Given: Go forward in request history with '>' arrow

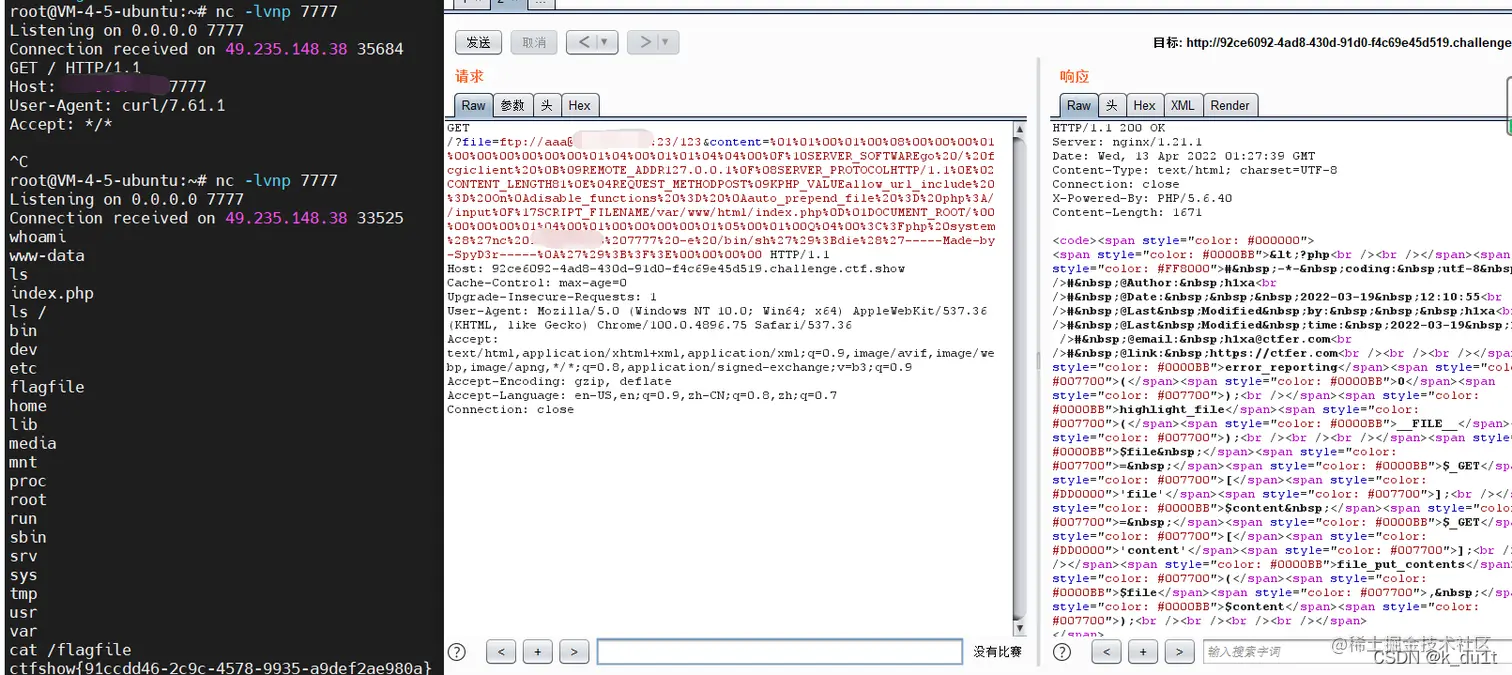Looking at the screenshot, I should tap(645, 42).
